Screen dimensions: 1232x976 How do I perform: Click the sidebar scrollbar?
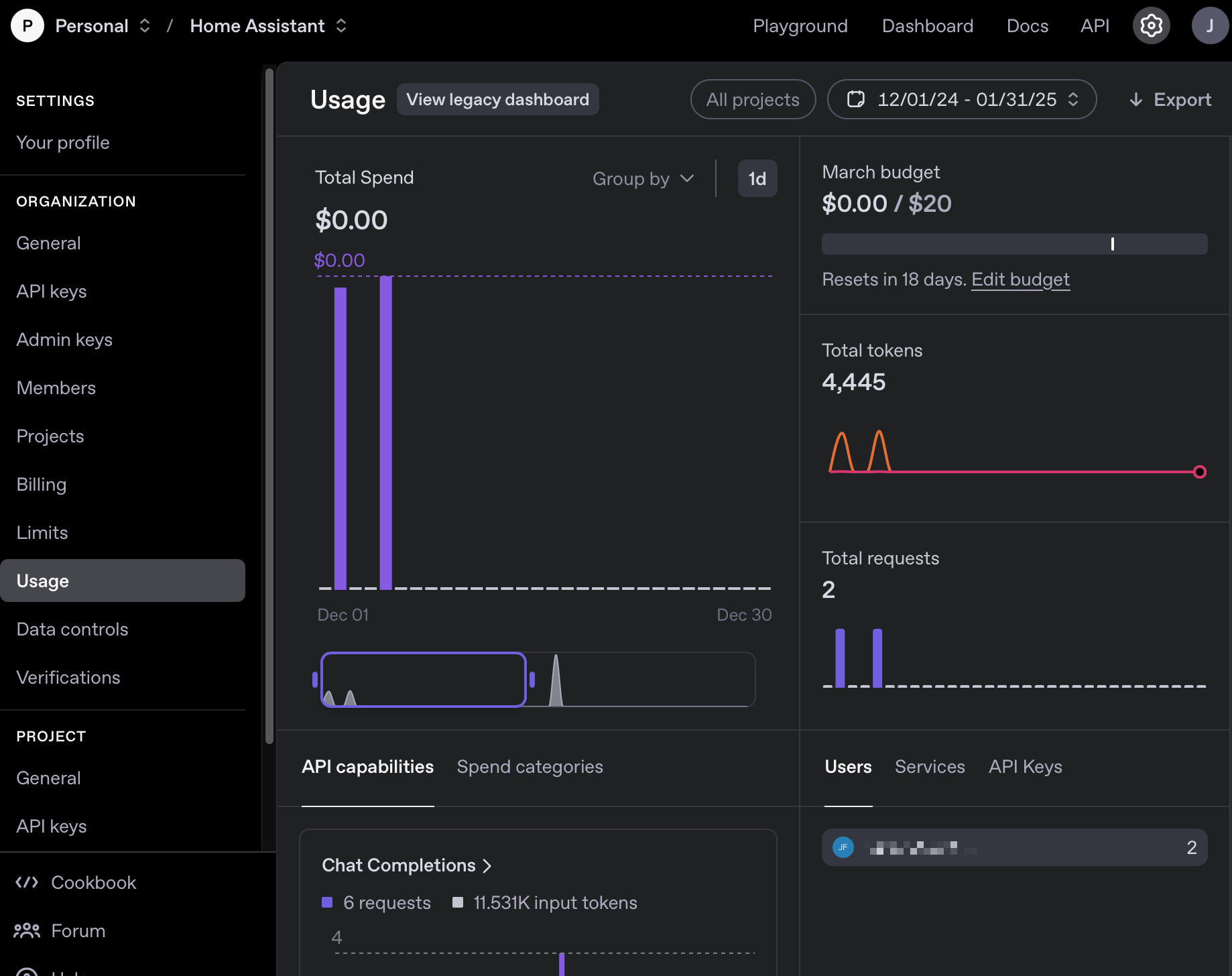[x=269, y=402]
